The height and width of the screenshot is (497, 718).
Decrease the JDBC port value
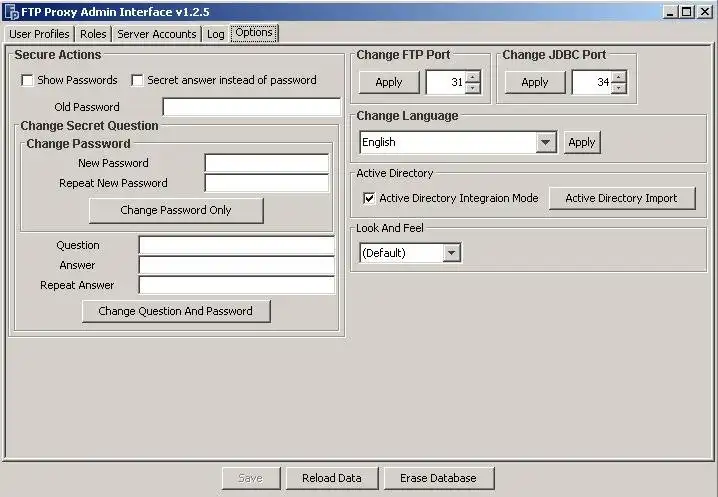tap(619, 88)
